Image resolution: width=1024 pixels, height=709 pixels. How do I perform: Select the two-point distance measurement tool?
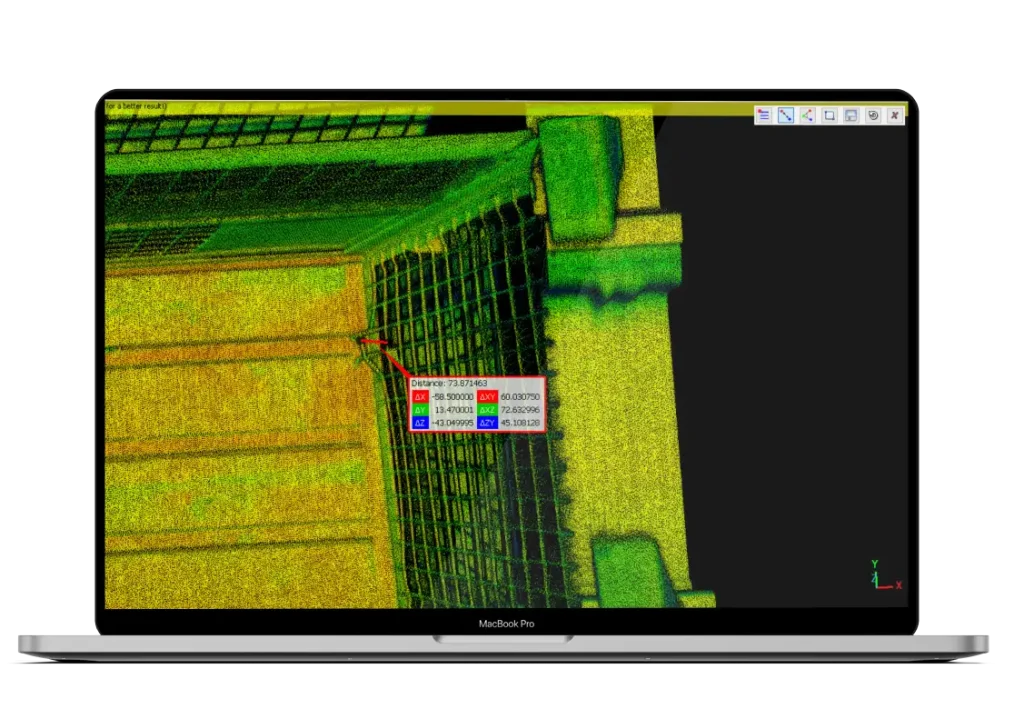coord(786,115)
